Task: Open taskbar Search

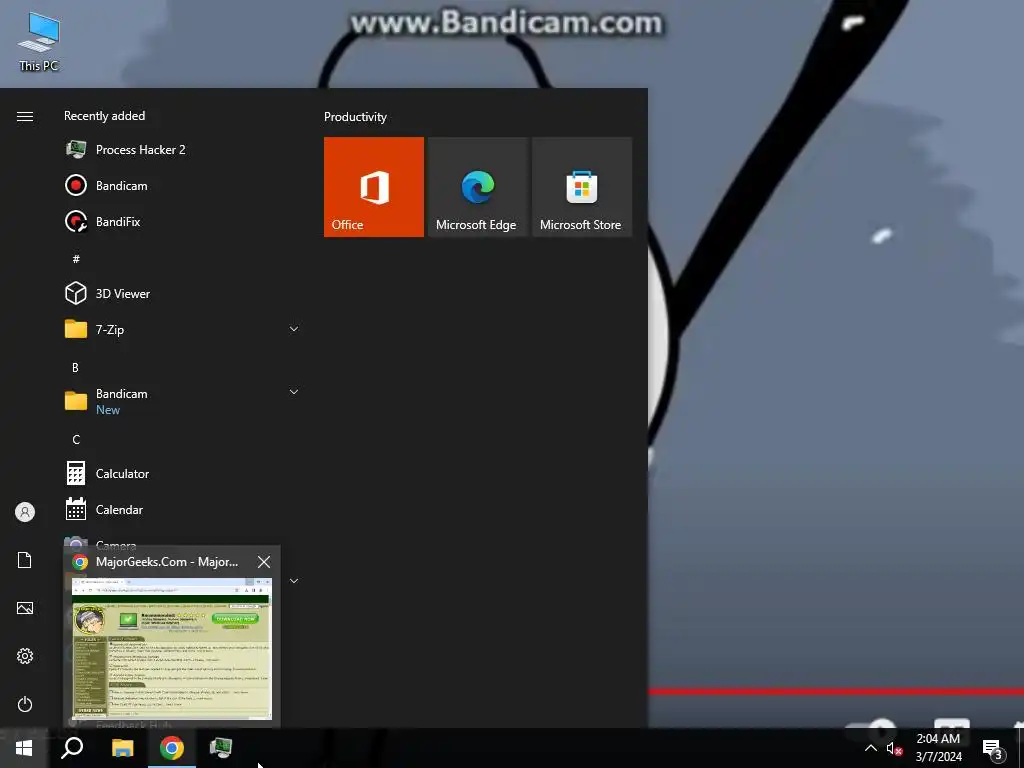Action: pyautogui.click(x=72, y=748)
